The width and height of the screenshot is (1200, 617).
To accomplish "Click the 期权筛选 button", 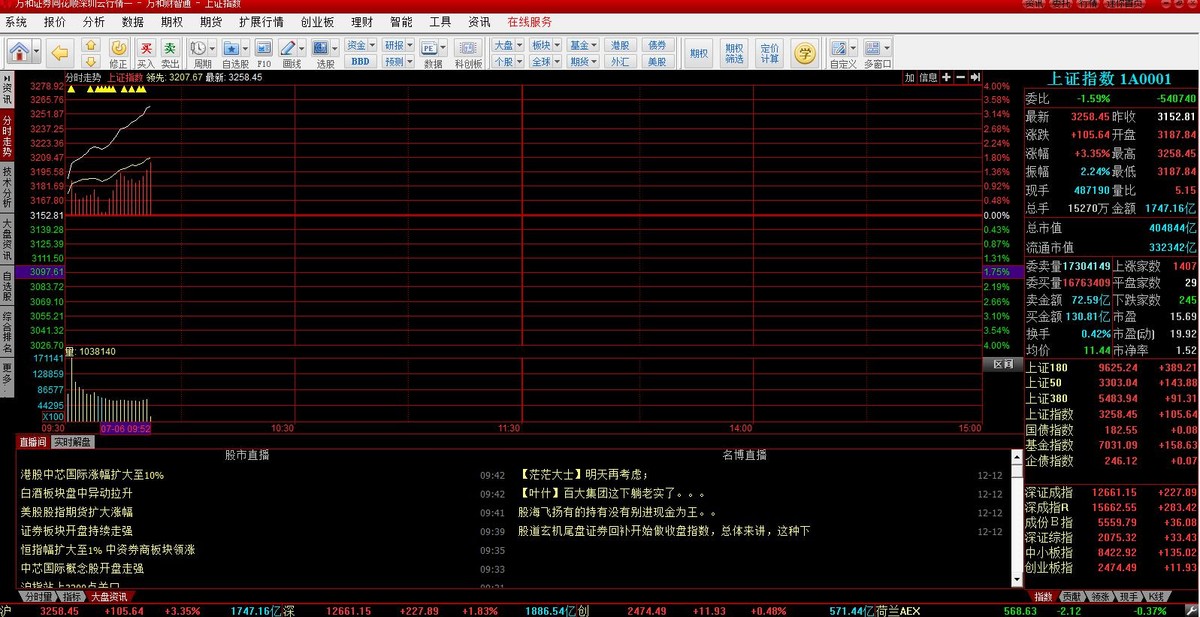I will [734, 53].
